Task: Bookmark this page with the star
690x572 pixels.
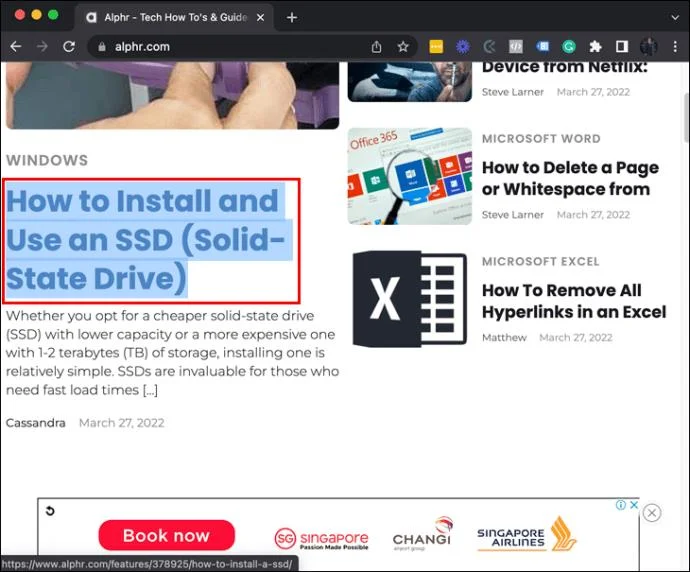Action: pos(403,47)
